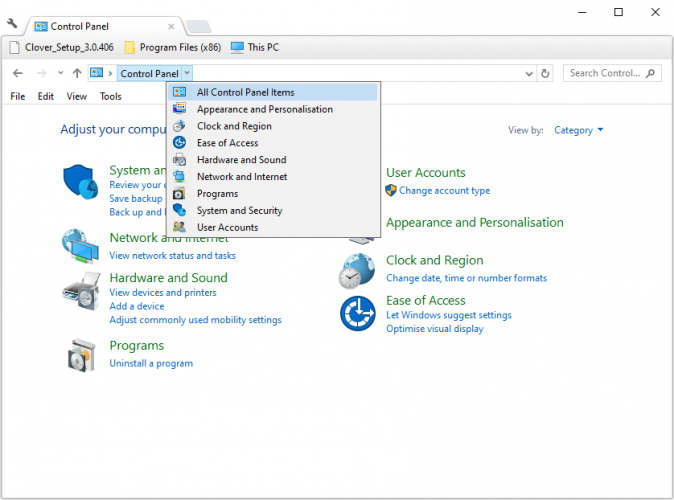Choose System and Security in dropdown list
The image size is (674, 500).
(273, 210)
